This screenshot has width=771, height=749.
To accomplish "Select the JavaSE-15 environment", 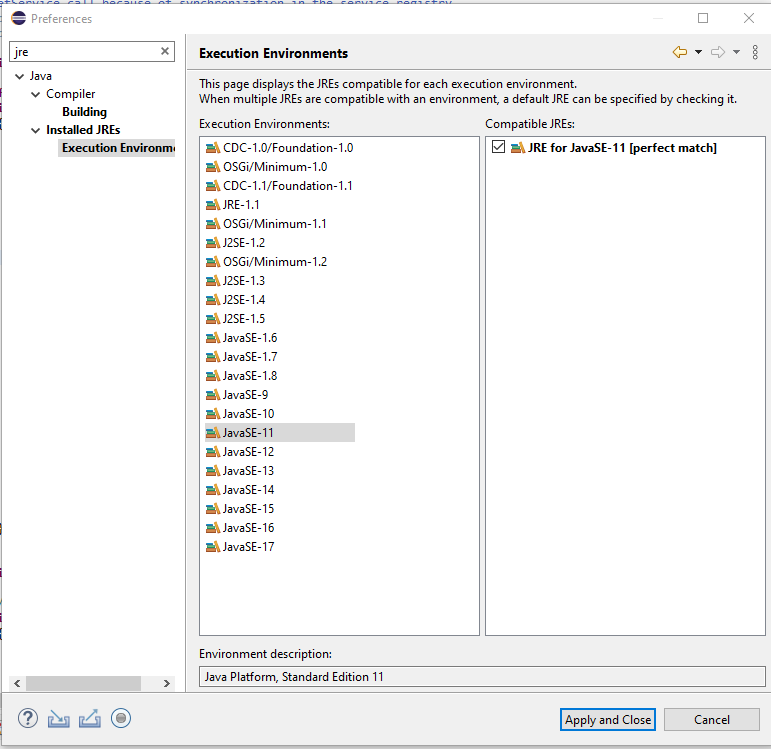I will [240, 509].
